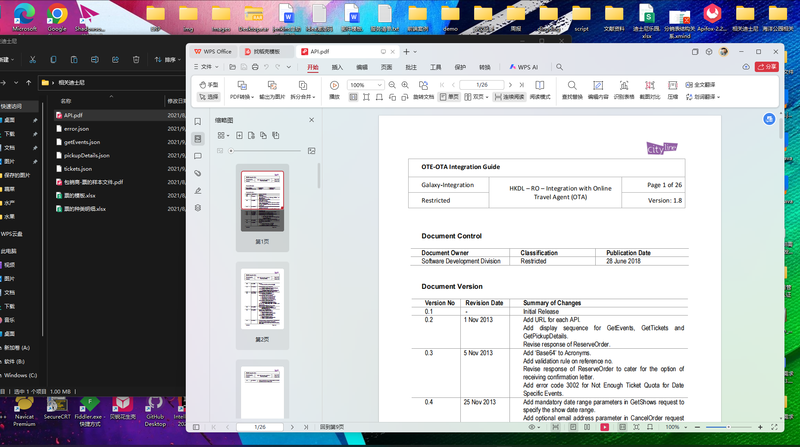Open 查找替换 find and replace
The image size is (800, 447).
pyautogui.click(x=572, y=90)
